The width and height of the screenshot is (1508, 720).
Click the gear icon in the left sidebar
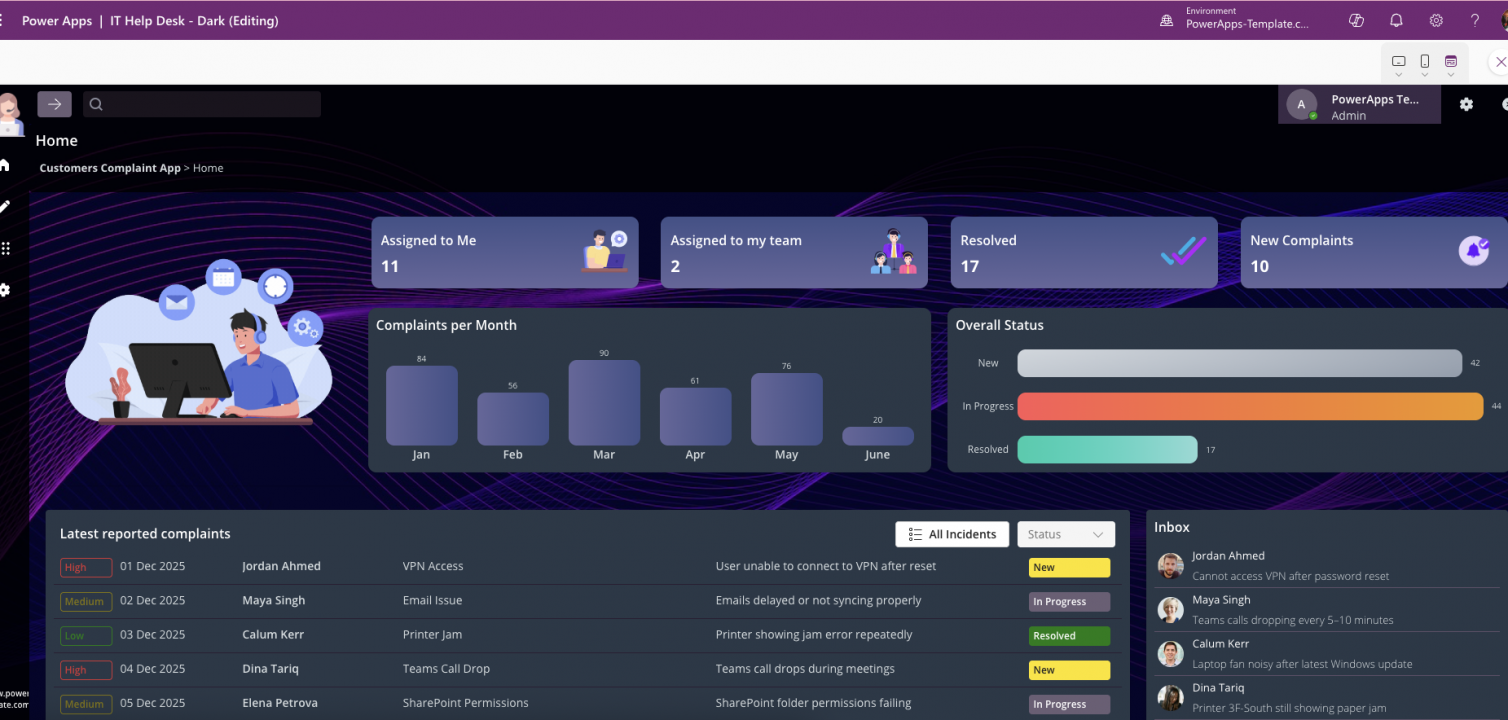pos(5,289)
